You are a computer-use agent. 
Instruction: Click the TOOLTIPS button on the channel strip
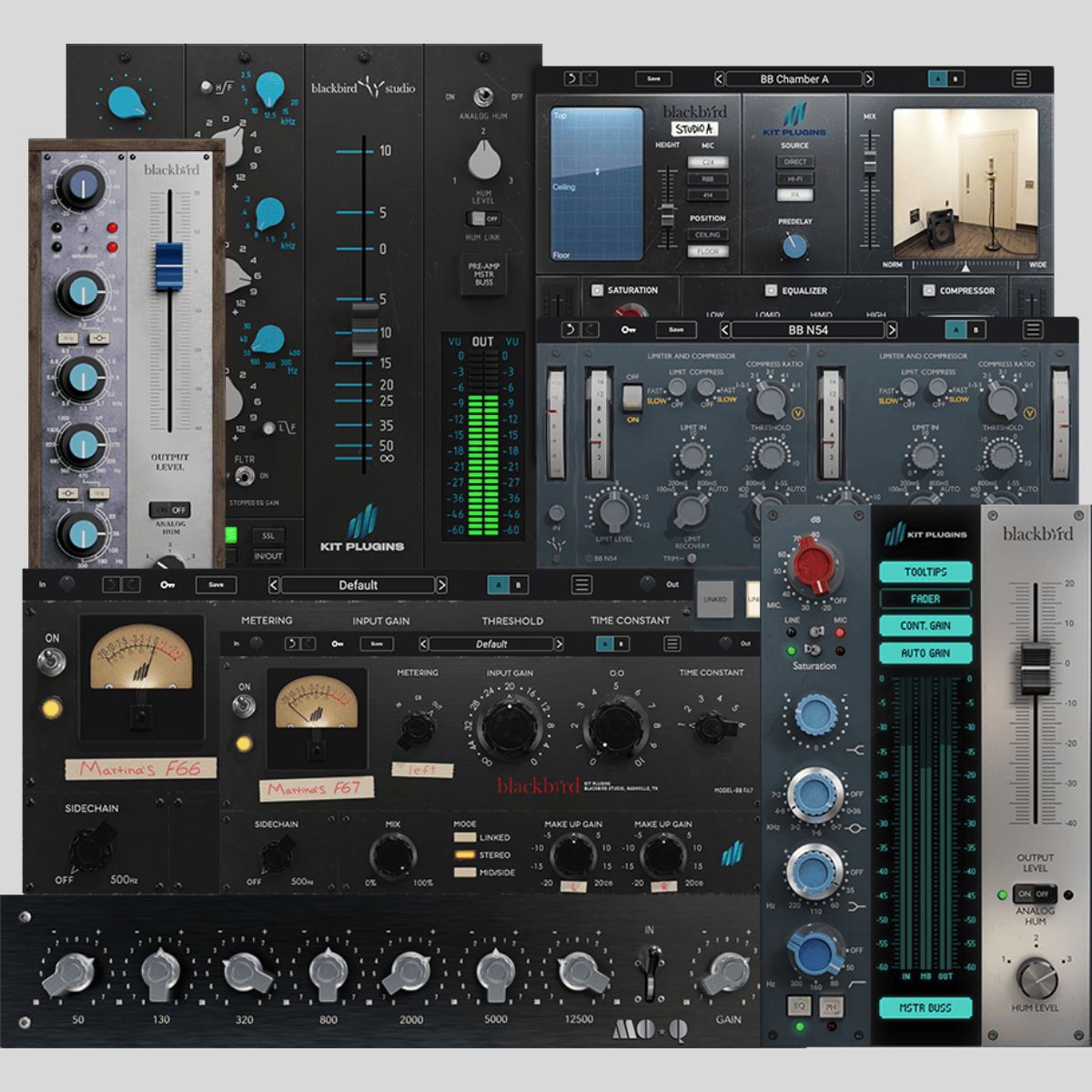(925, 572)
